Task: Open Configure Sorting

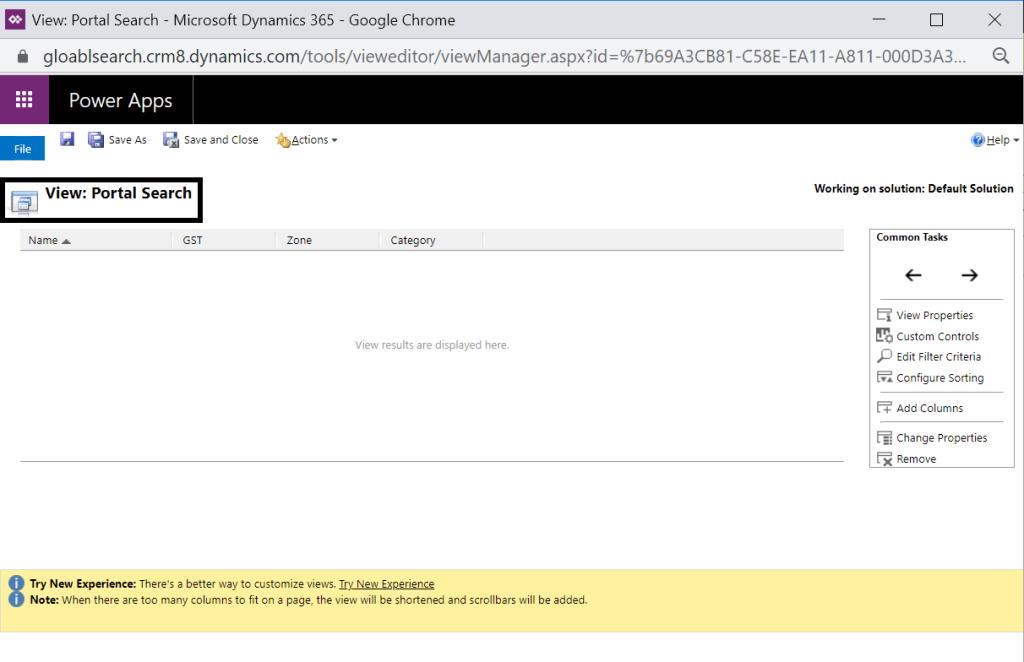Action: (939, 378)
